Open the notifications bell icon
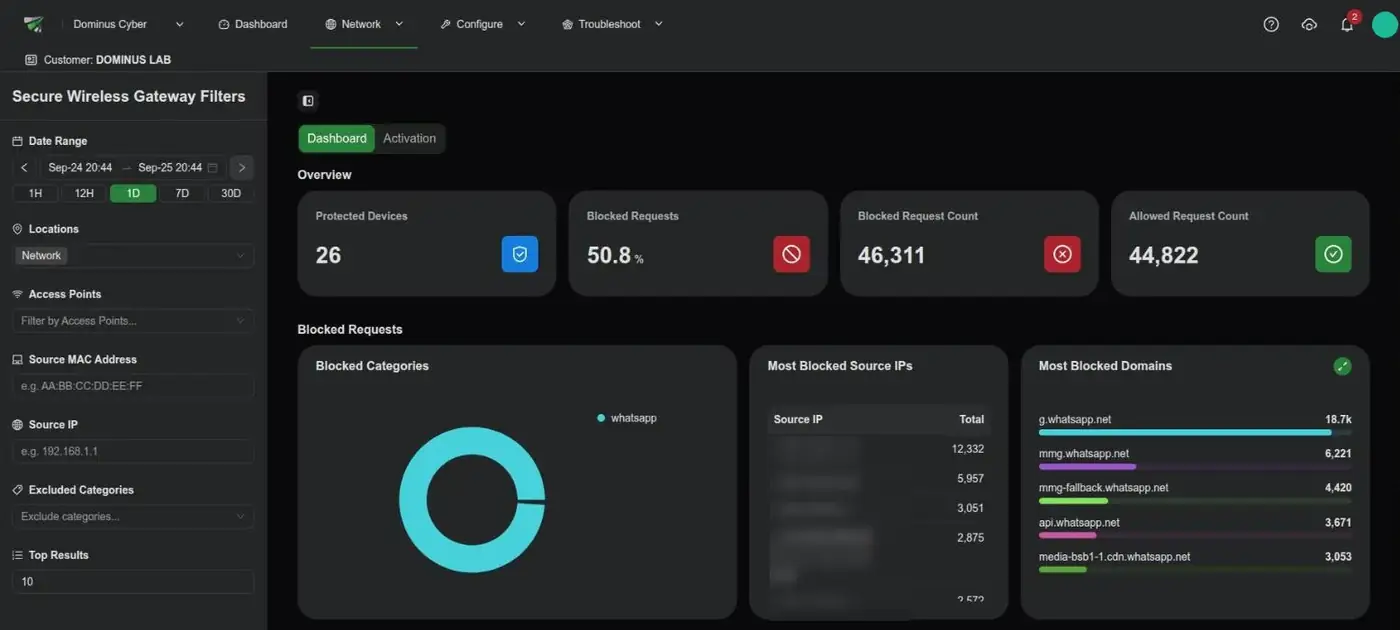Screen dimensions: 1400x630 (1347, 25)
